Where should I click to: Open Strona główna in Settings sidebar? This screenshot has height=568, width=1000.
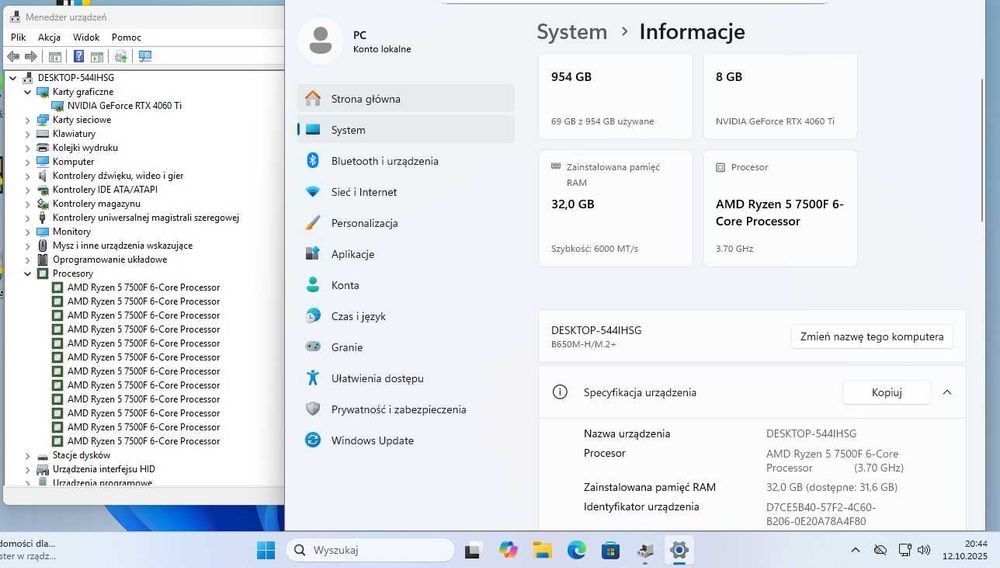coord(406,99)
